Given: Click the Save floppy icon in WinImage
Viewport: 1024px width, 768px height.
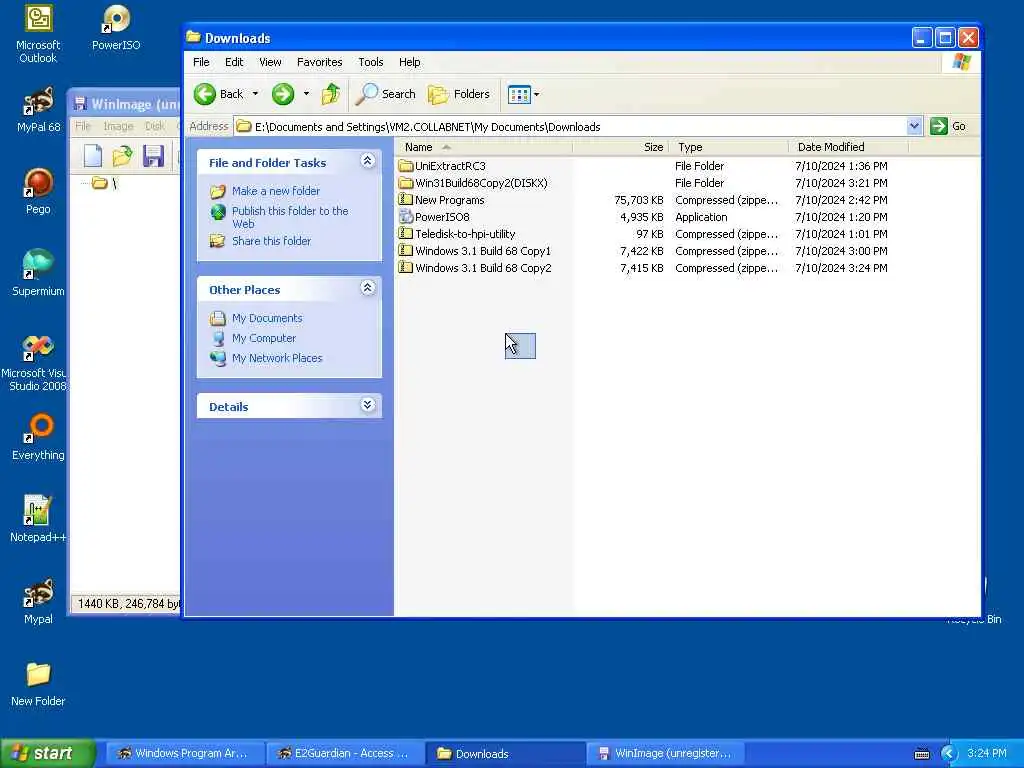Looking at the screenshot, I should point(153,156).
